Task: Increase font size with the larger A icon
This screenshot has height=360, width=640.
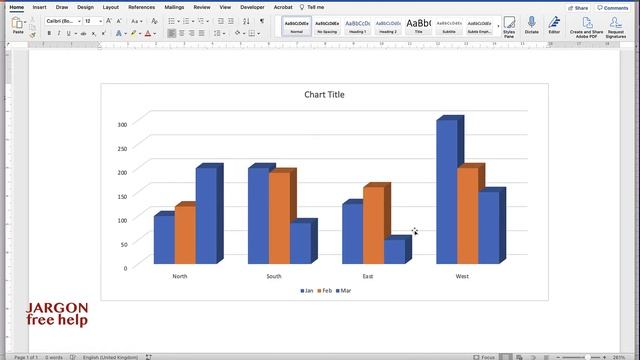Action: 109,21
